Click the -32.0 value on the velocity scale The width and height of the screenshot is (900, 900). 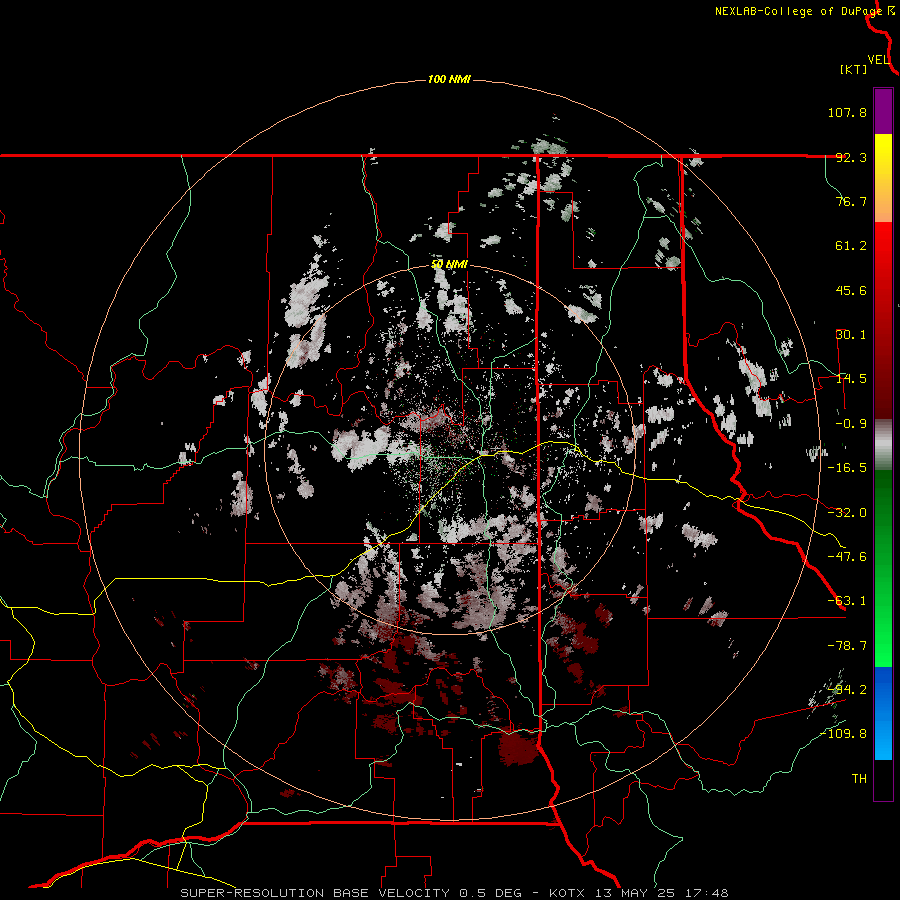coord(847,513)
